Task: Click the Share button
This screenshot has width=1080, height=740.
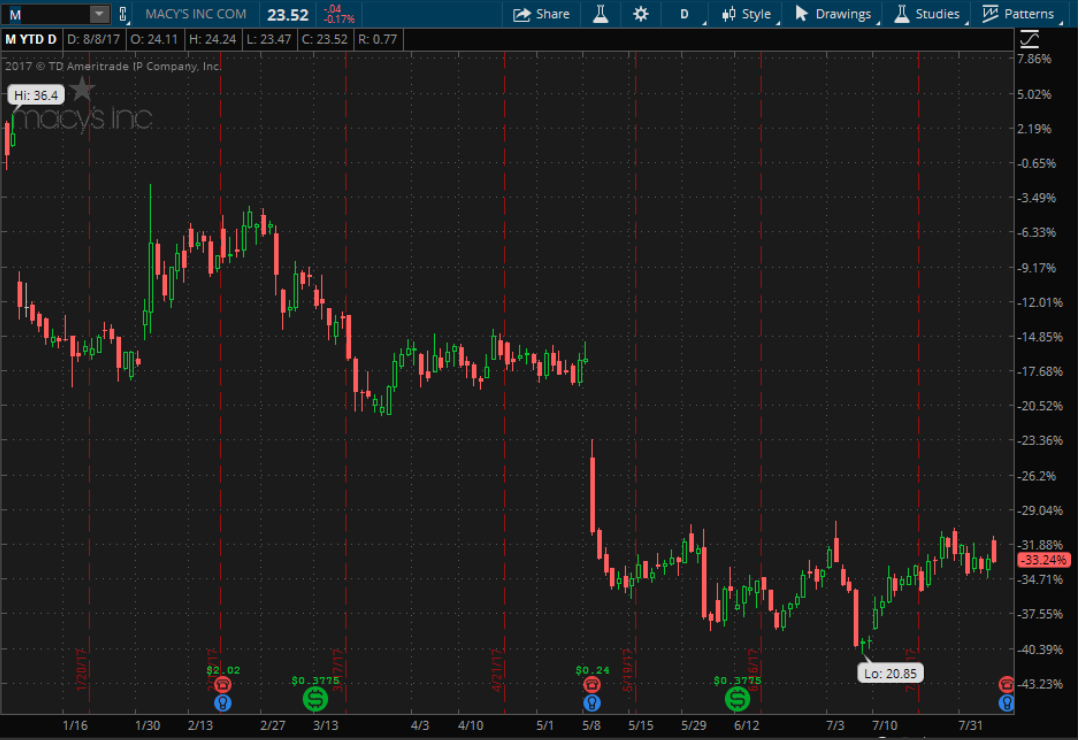Action: tap(541, 14)
